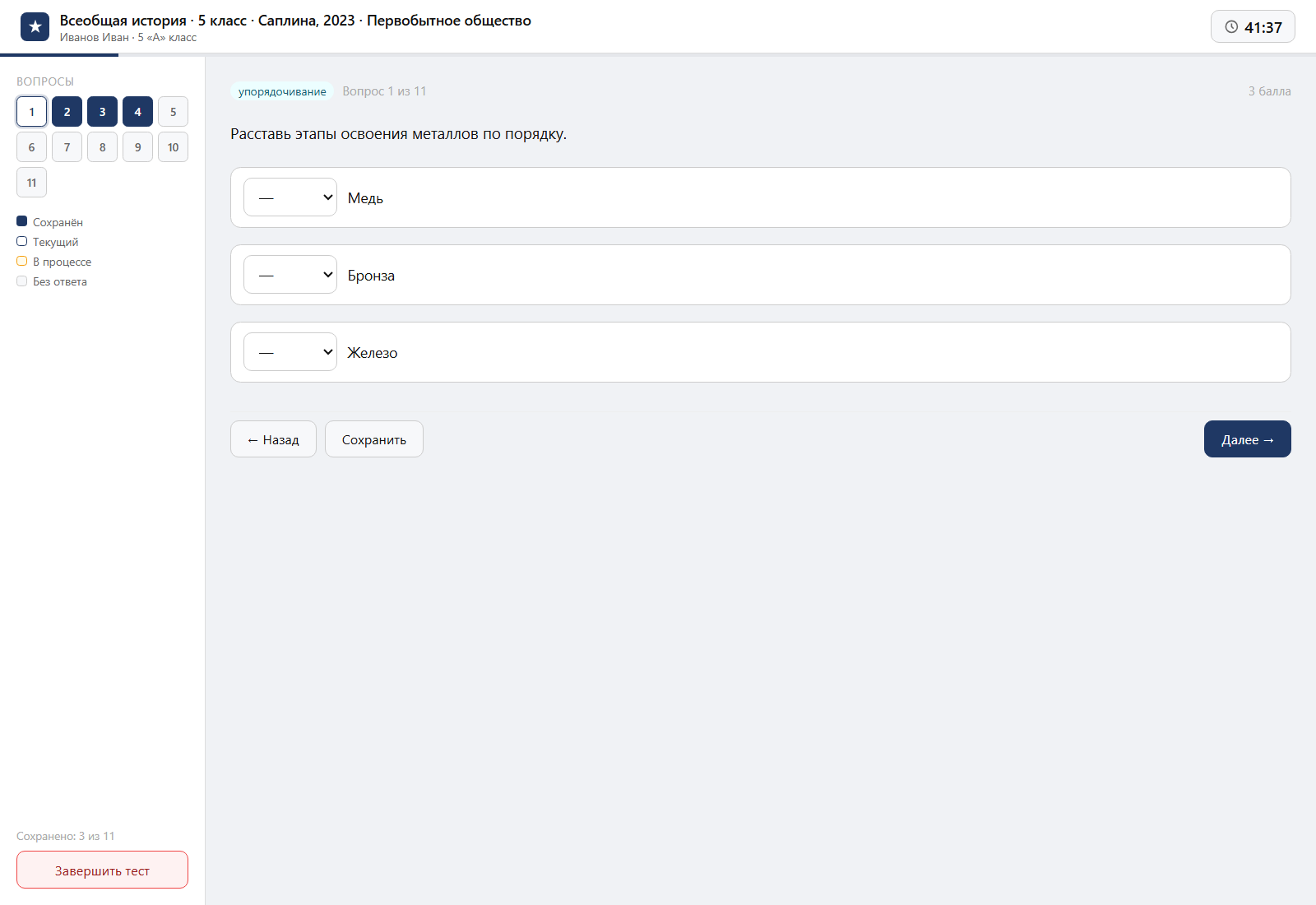Open the order dropdown for Железо
The image size is (1316, 905).
(x=290, y=352)
